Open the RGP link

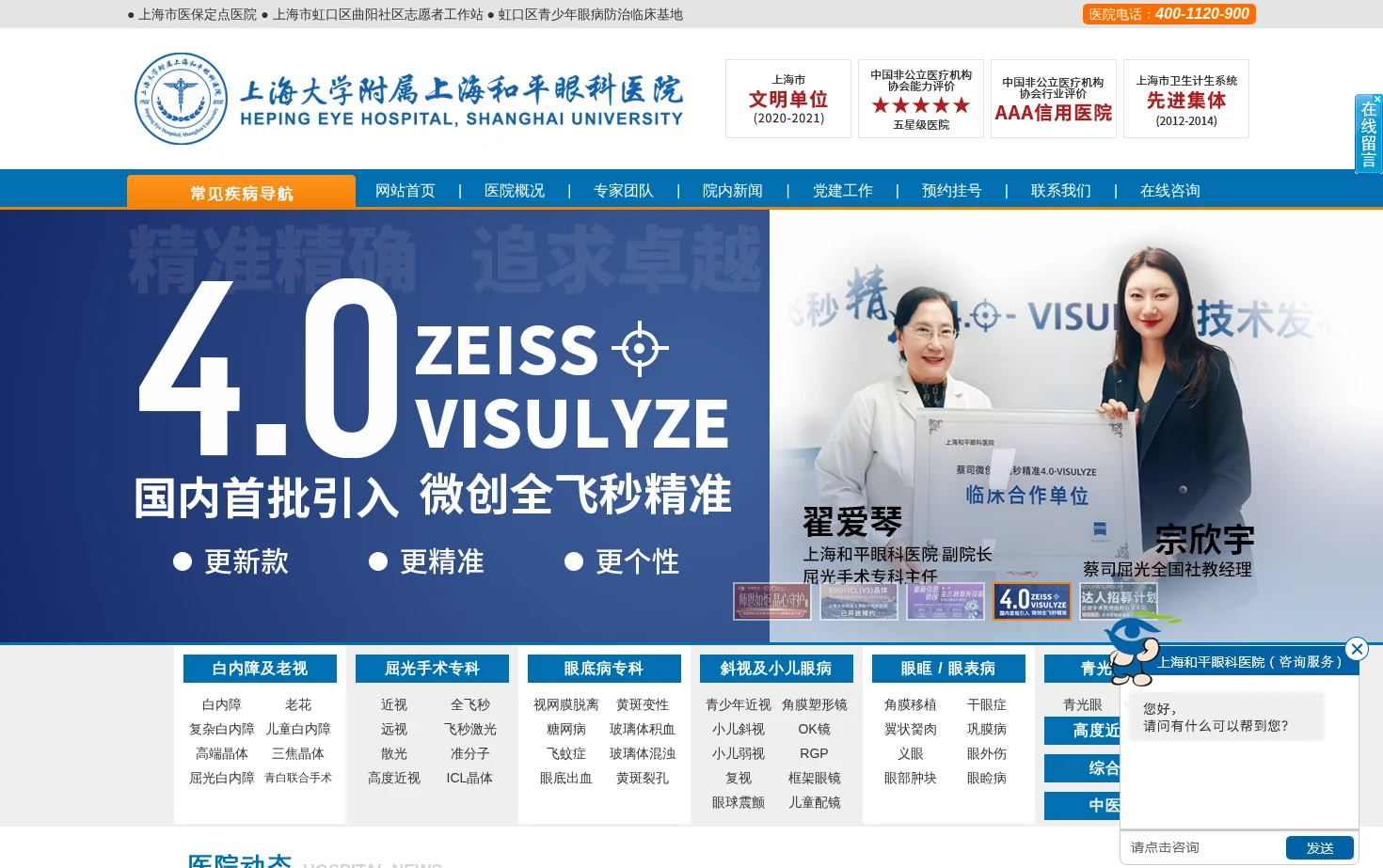click(815, 753)
